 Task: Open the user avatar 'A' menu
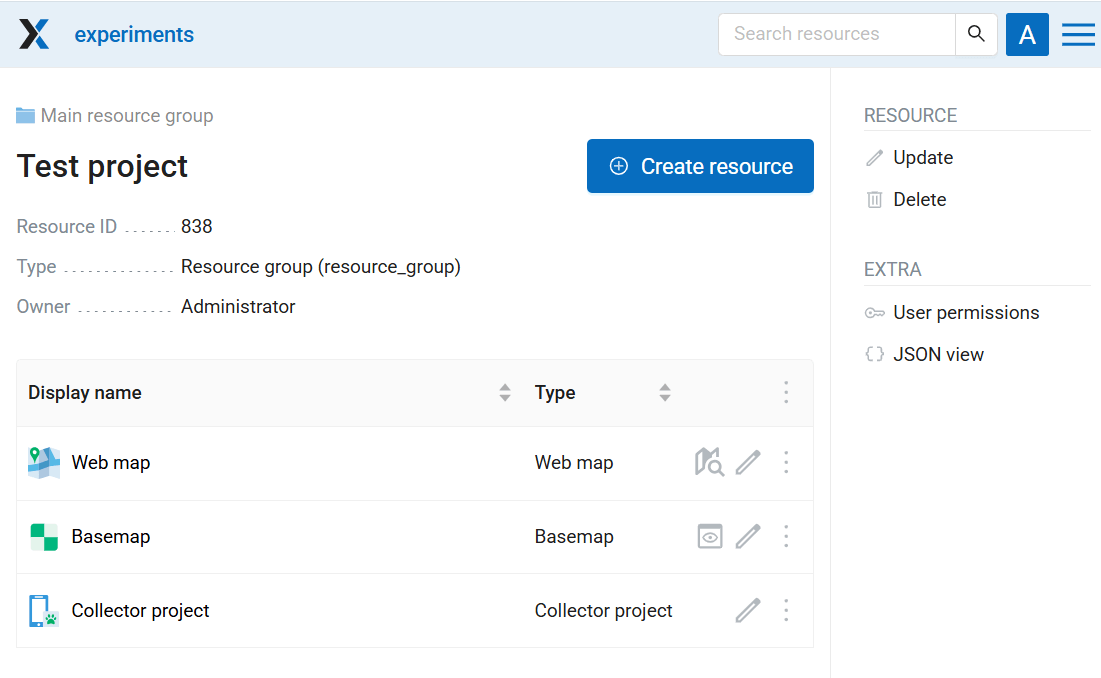1027,35
